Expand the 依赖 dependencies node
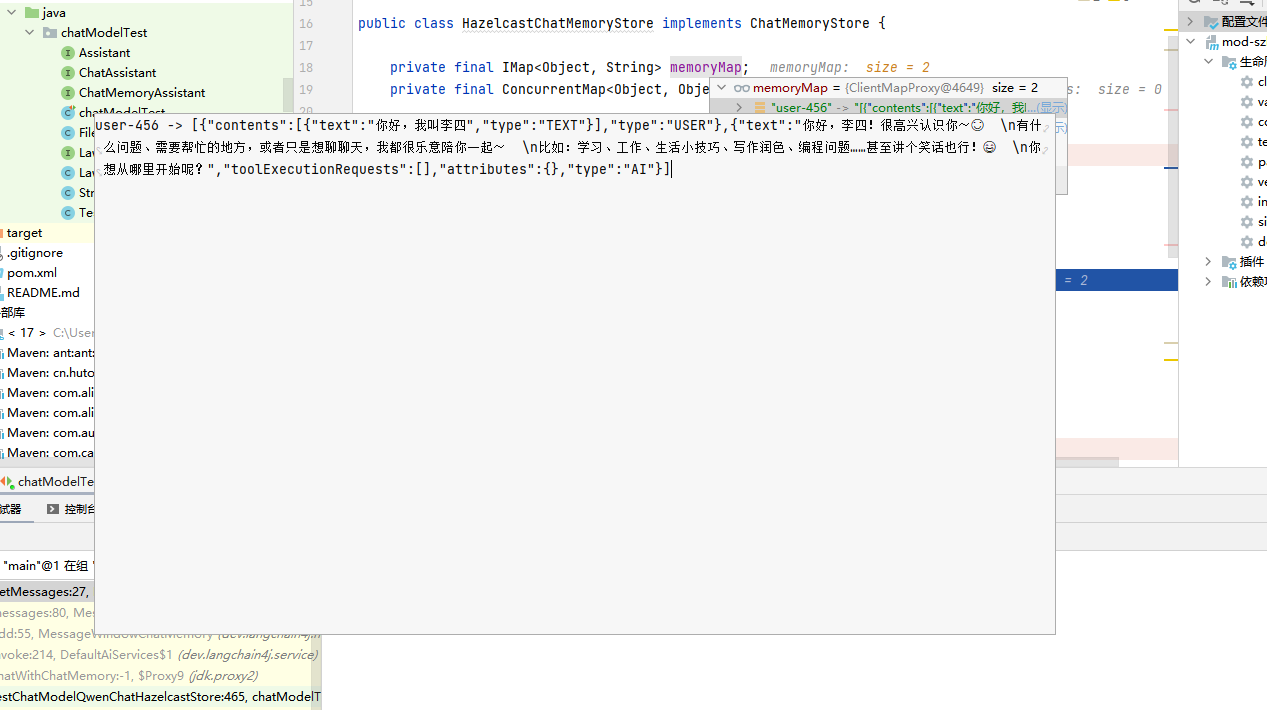This screenshot has width=1267, height=710. tap(1208, 282)
